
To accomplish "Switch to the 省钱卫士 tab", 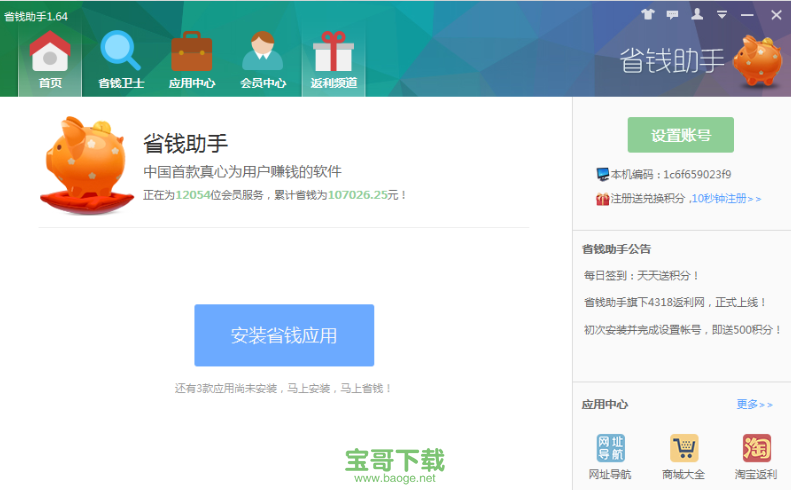I will pyautogui.click(x=121, y=61).
